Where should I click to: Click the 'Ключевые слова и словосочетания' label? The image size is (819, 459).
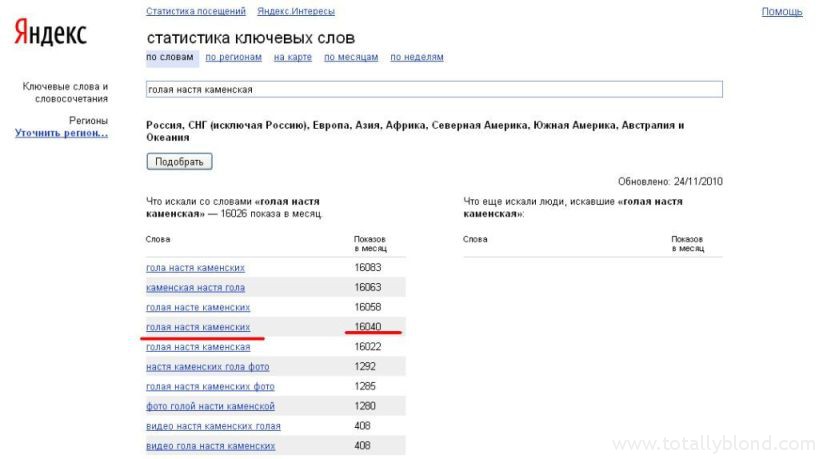pyautogui.click(x=65, y=92)
